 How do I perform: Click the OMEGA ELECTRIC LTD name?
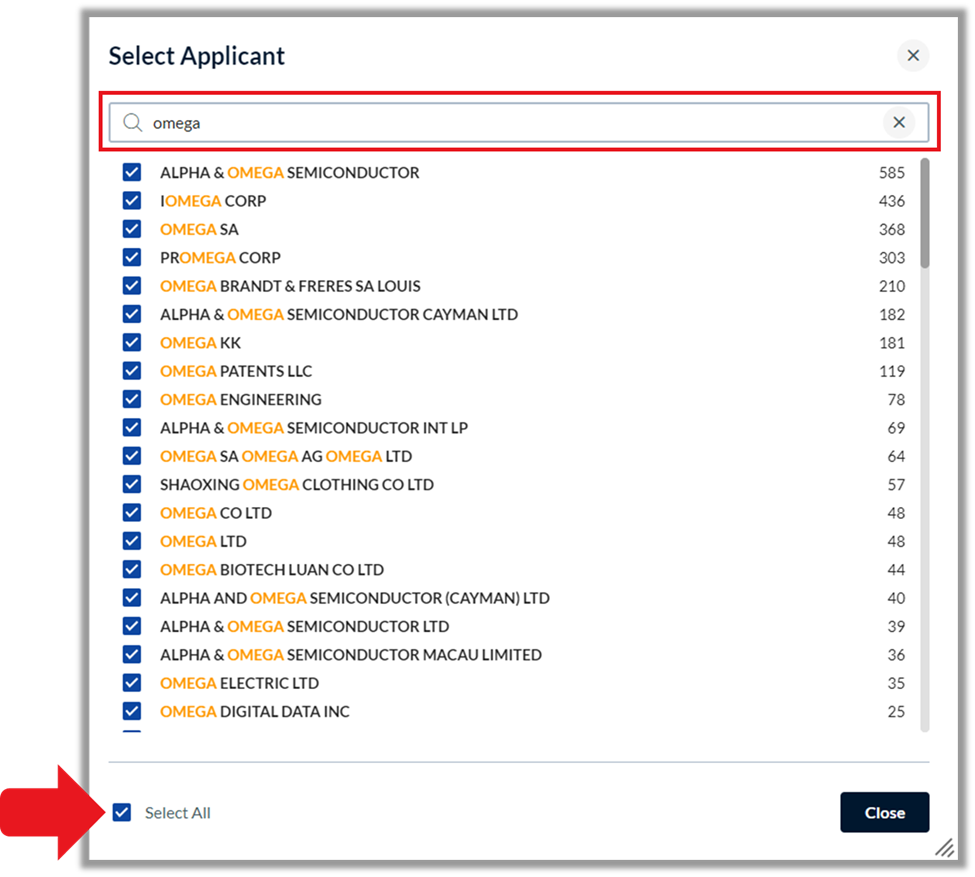[x=239, y=683]
